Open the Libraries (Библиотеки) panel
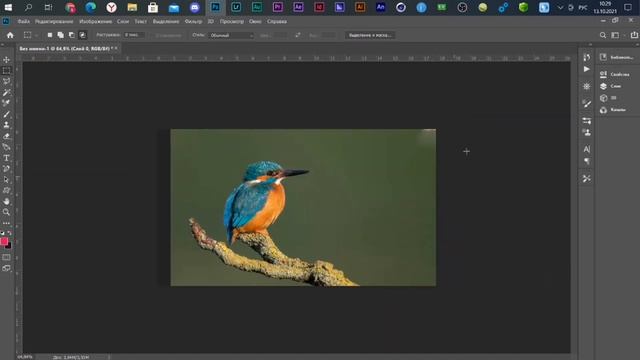This screenshot has width=640, height=360. coord(616,58)
